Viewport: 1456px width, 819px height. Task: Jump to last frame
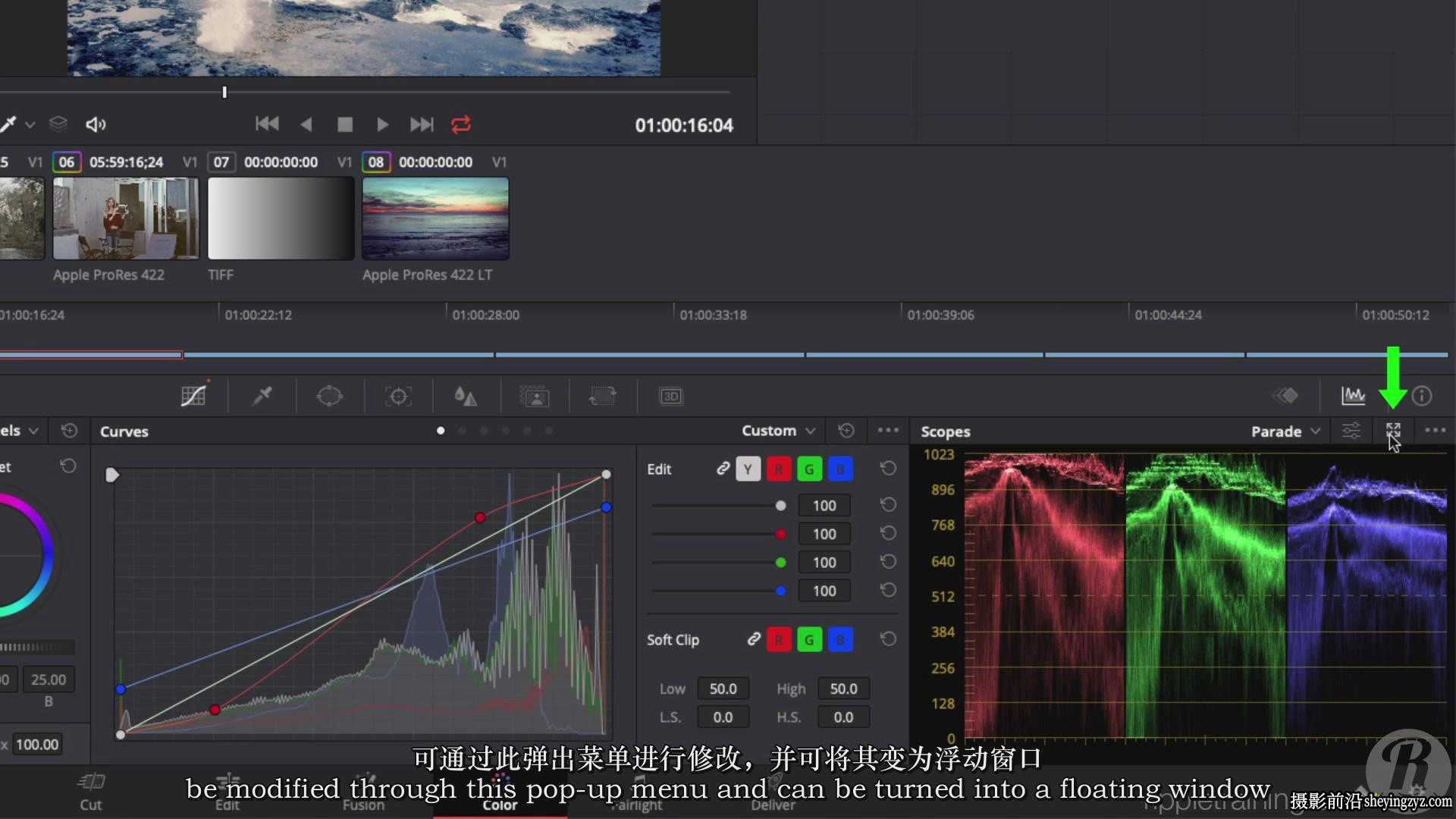[x=422, y=124]
